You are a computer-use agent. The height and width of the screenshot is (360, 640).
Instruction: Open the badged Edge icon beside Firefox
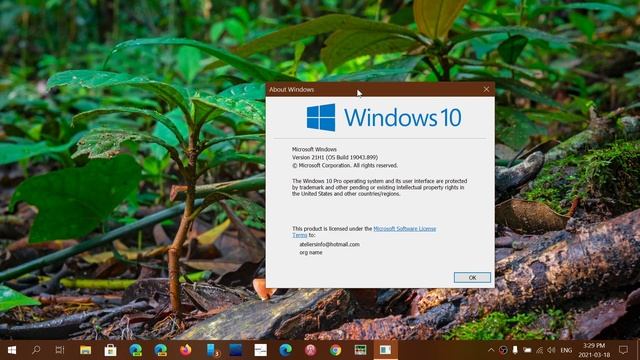tap(160, 350)
